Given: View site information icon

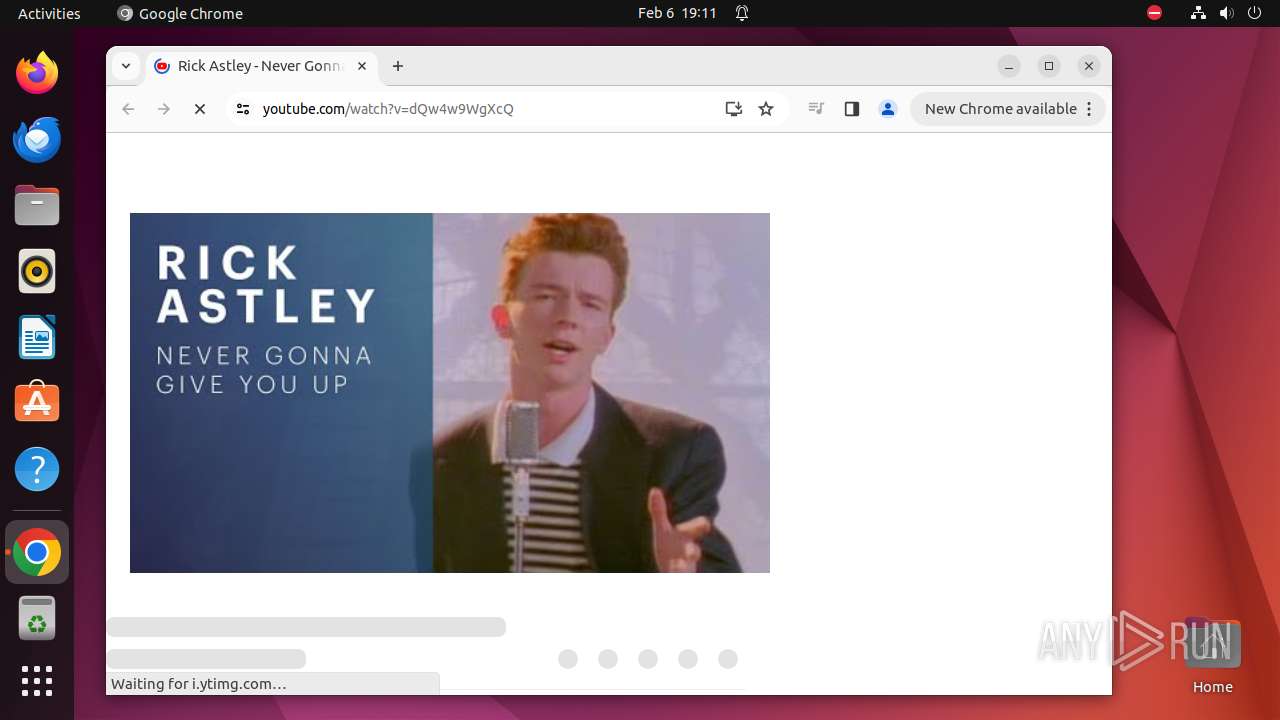Looking at the screenshot, I should [242, 109].
